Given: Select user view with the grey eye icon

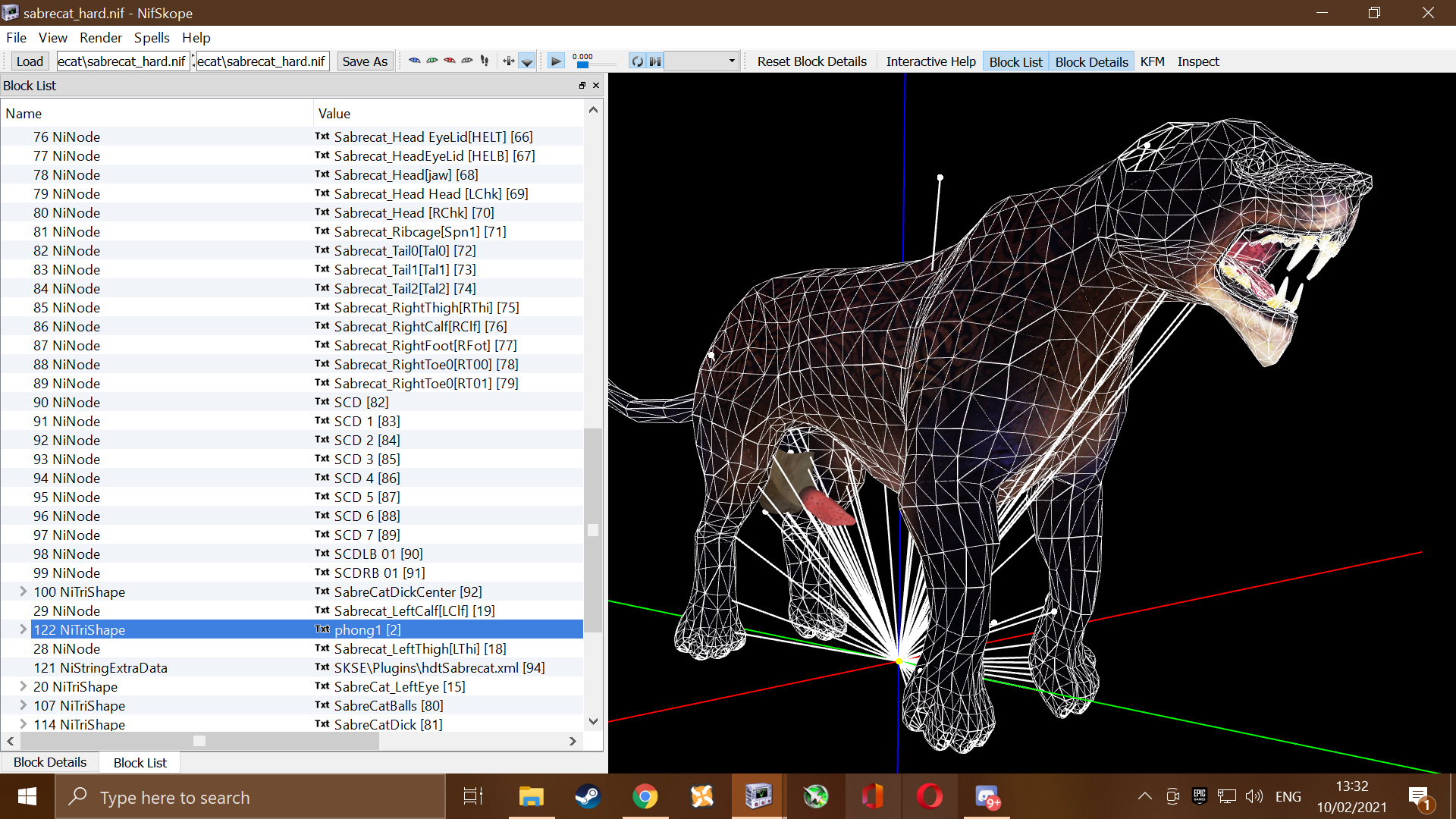Looking at the screenshot, I should (467, 61).
